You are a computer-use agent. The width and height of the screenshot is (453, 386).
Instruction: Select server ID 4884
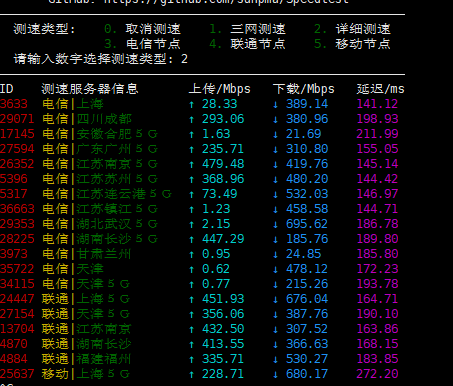pyautogui.click(x=14, y=359)
